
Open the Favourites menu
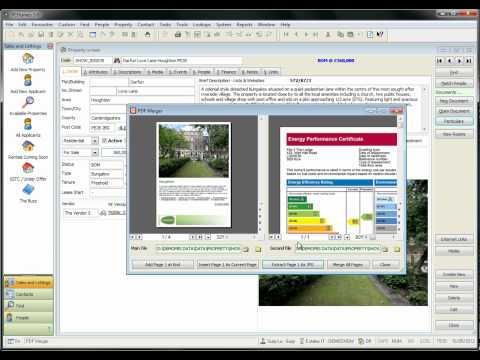[42, 25]
